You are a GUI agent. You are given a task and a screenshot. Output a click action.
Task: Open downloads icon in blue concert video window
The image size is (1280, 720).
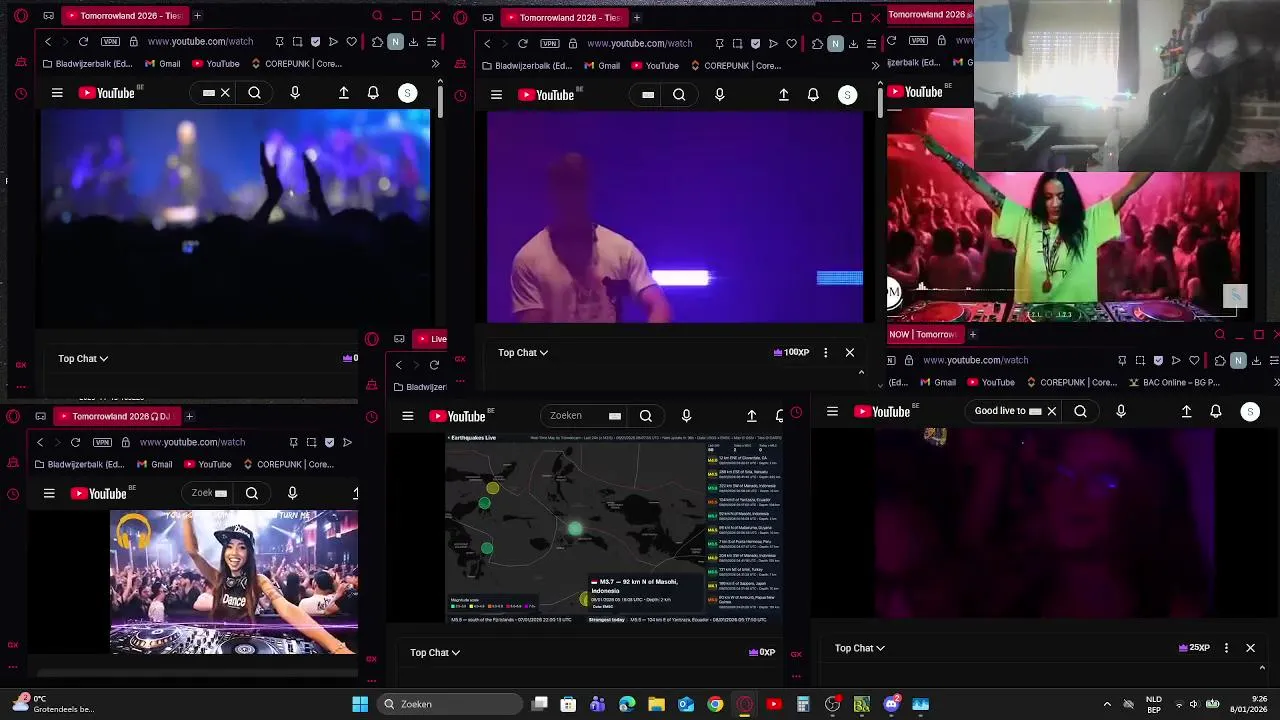413,42
